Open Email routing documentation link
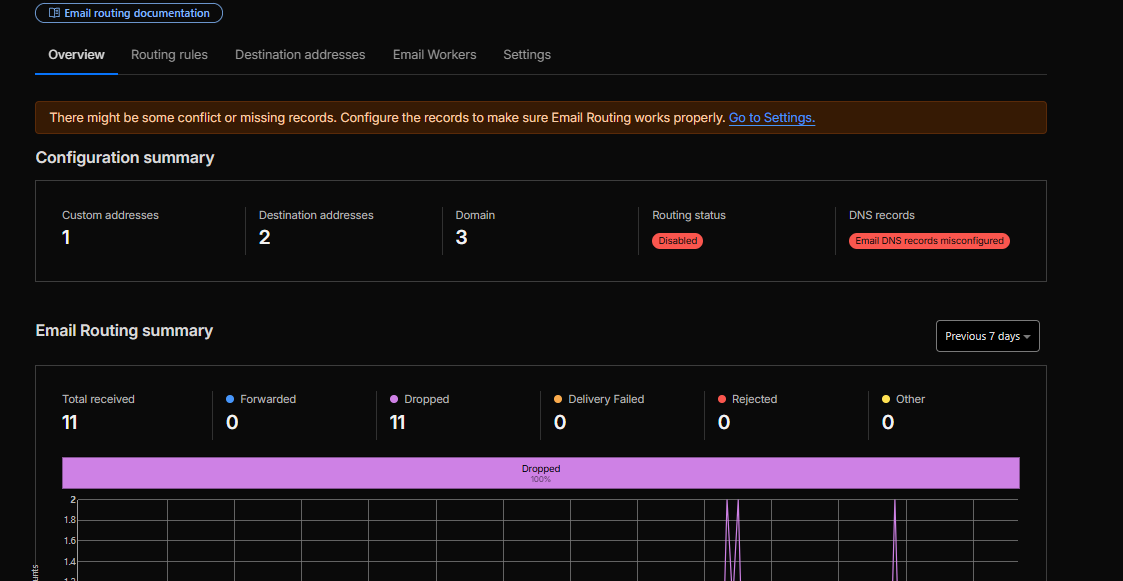Image resolution: width=1123 pixels, height=581 pixels. (129, 13)
